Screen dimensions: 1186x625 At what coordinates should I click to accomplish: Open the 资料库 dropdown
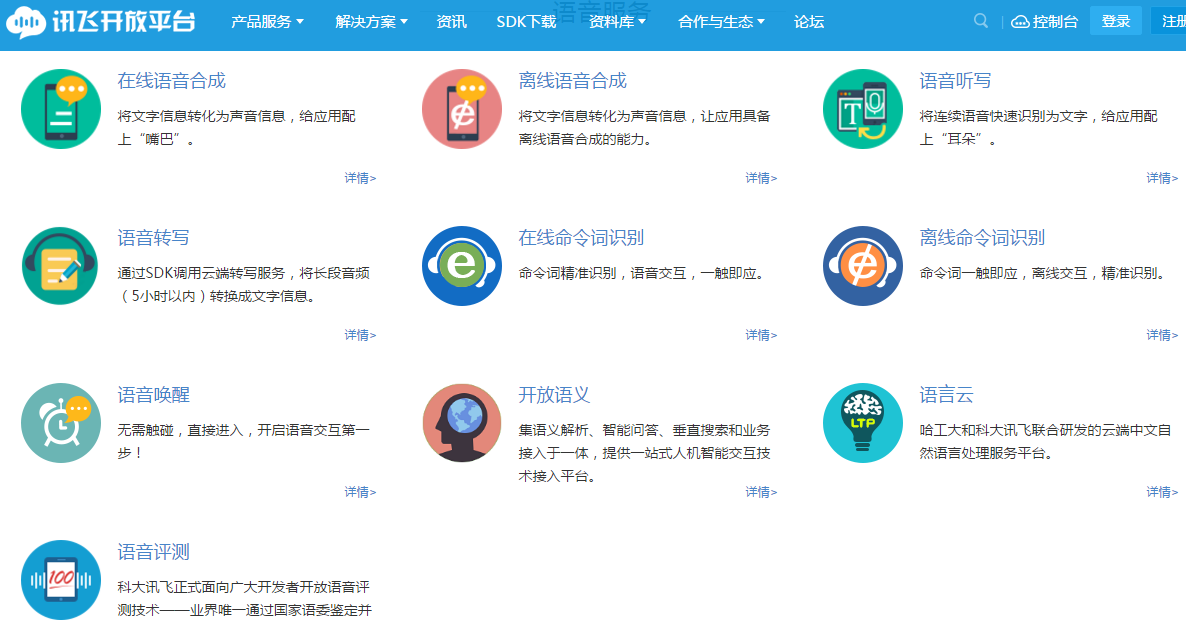click(x=618, y=22)
